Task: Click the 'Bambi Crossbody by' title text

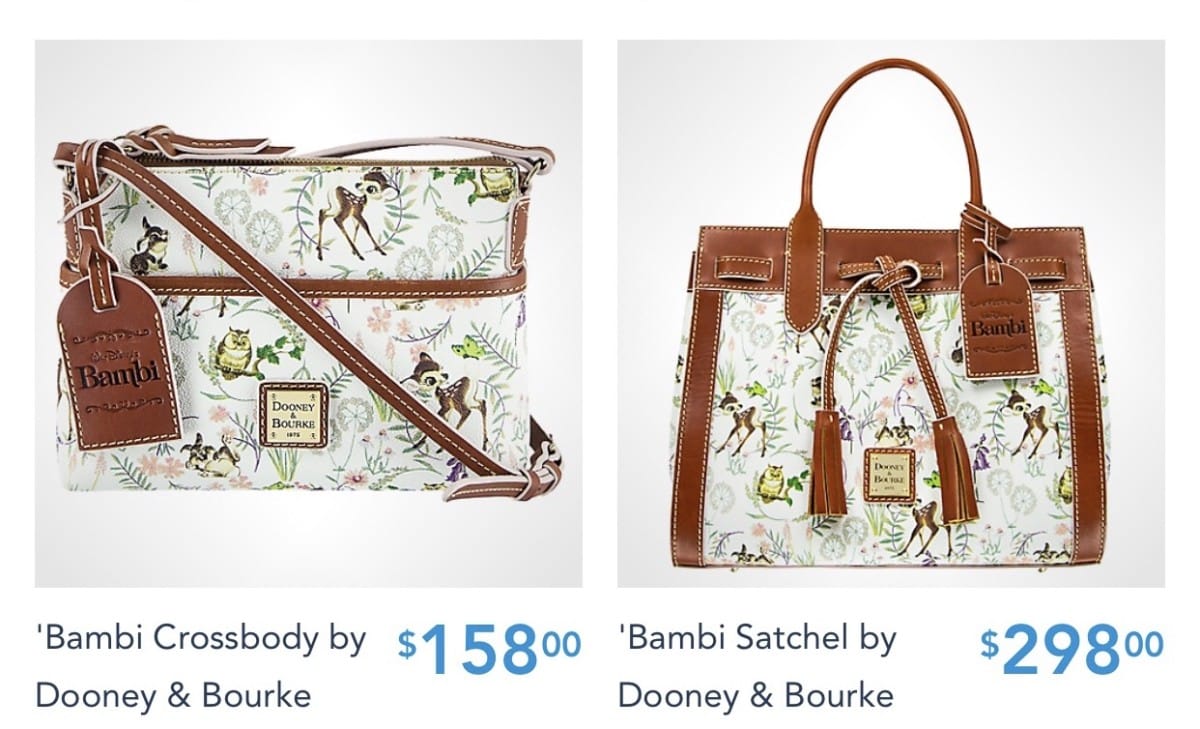Action: click(200, 638)
